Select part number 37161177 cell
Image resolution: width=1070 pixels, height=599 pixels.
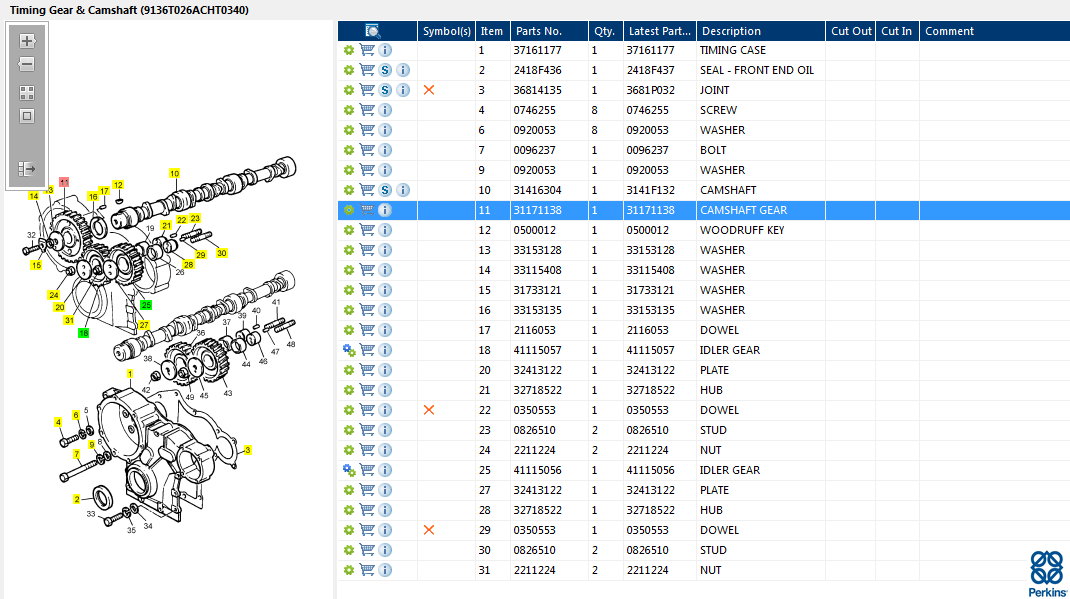[537, 50]
